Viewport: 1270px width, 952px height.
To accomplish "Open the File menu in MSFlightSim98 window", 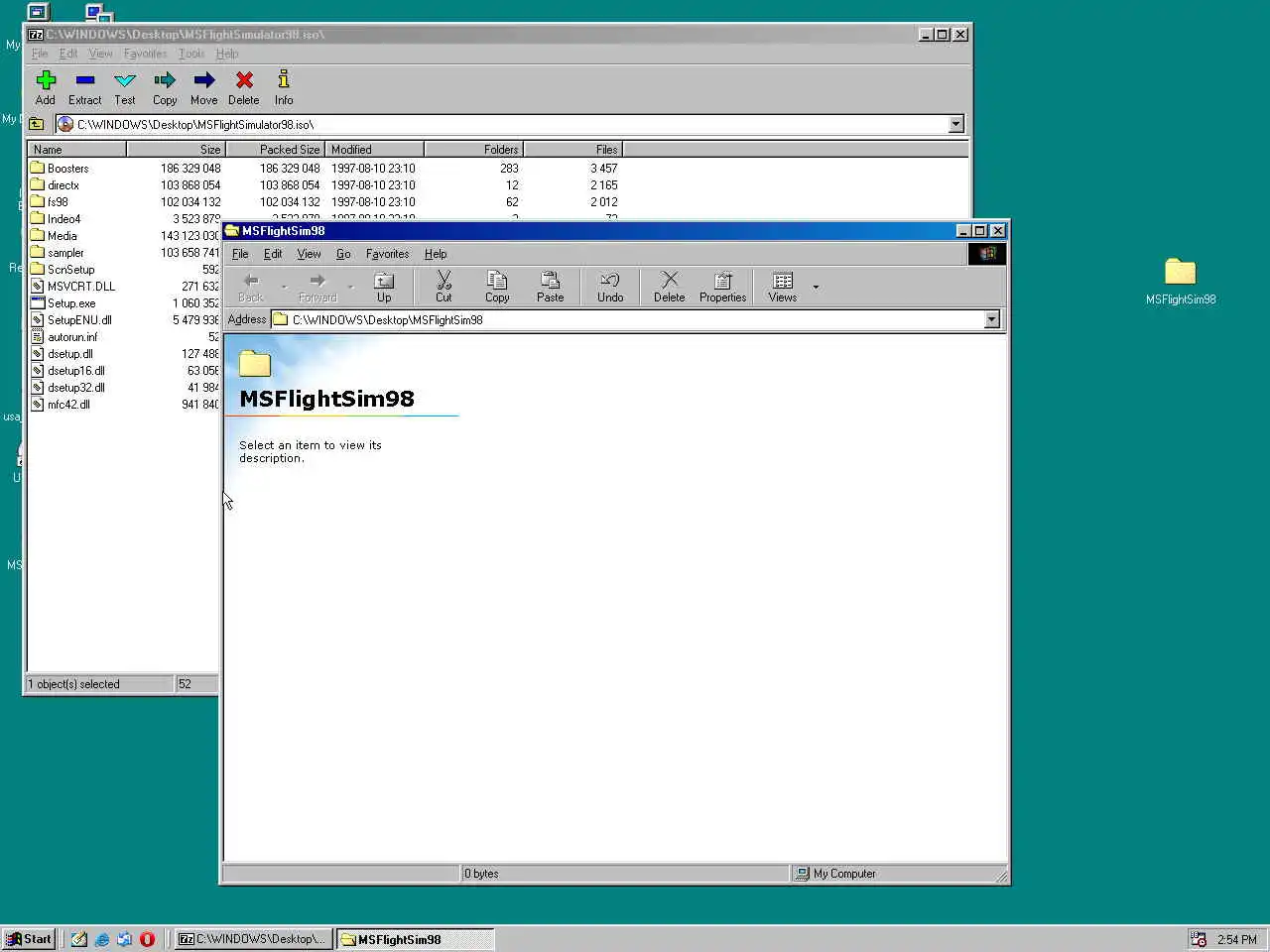I will (x=240, y=254).
